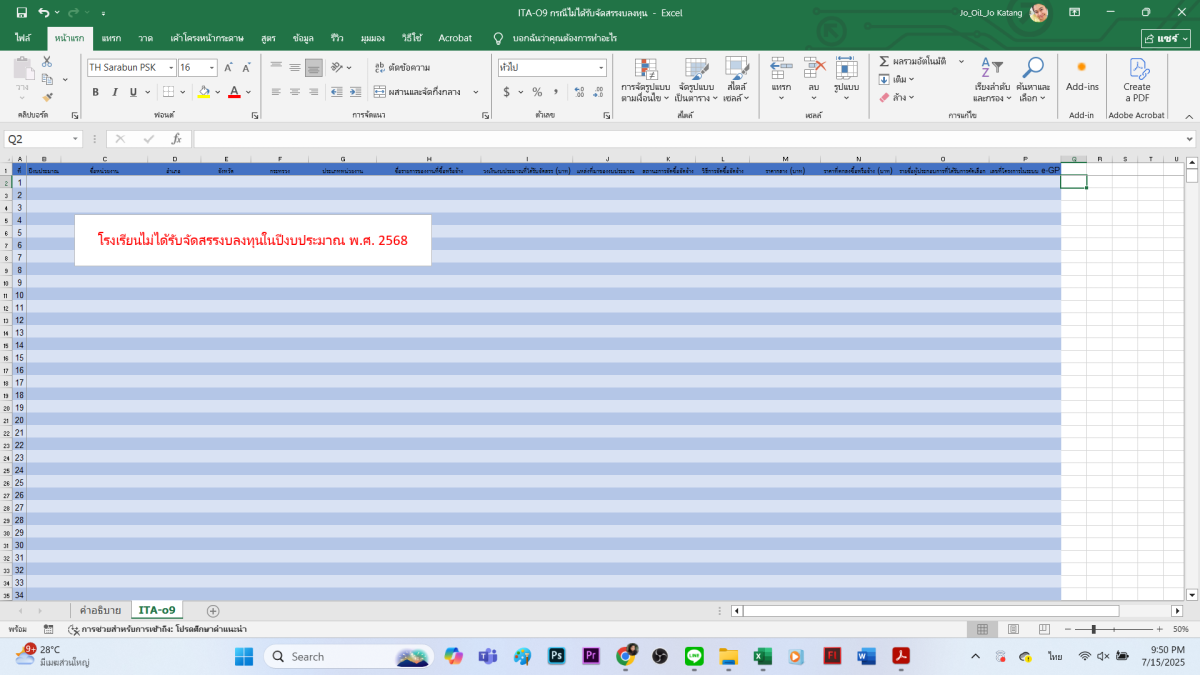Open the TH Sarabun PSK font dropdown
This screenshot has width=1200, height=675.
pyautogui.click(x=170, y=68)
